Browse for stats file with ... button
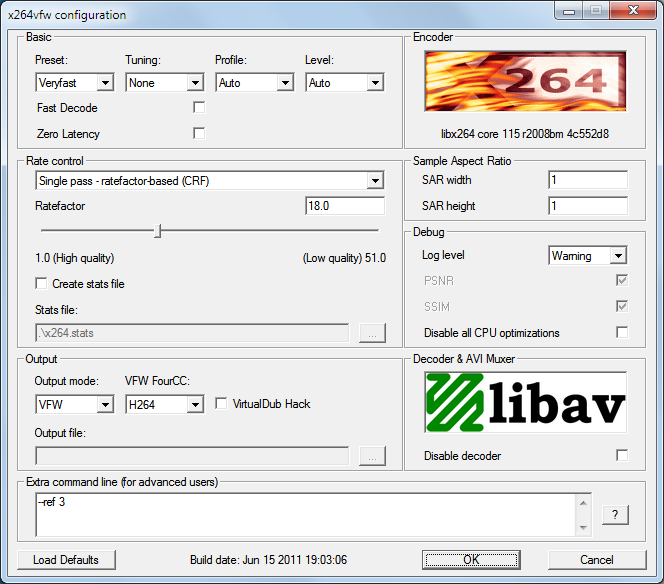Image resolution: width=664 pixels, height=584 pixels. point(372,333)
